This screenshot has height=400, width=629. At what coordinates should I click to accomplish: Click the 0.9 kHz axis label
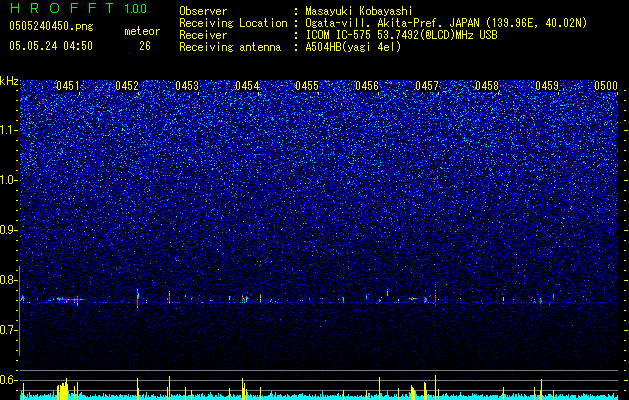coord(8,230)
